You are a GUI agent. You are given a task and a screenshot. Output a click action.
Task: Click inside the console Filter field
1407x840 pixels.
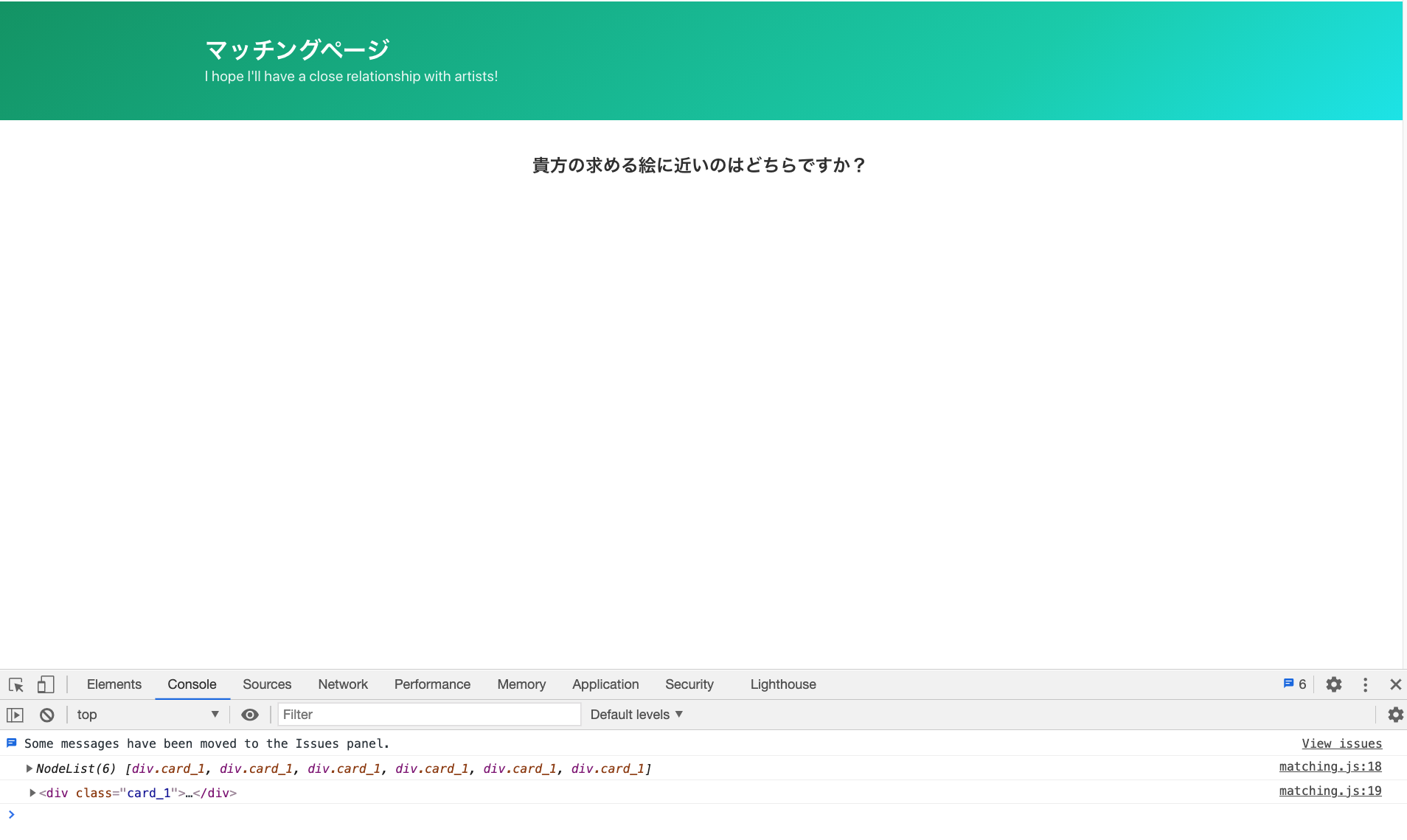pyautogui.click(x=428, y=714)
